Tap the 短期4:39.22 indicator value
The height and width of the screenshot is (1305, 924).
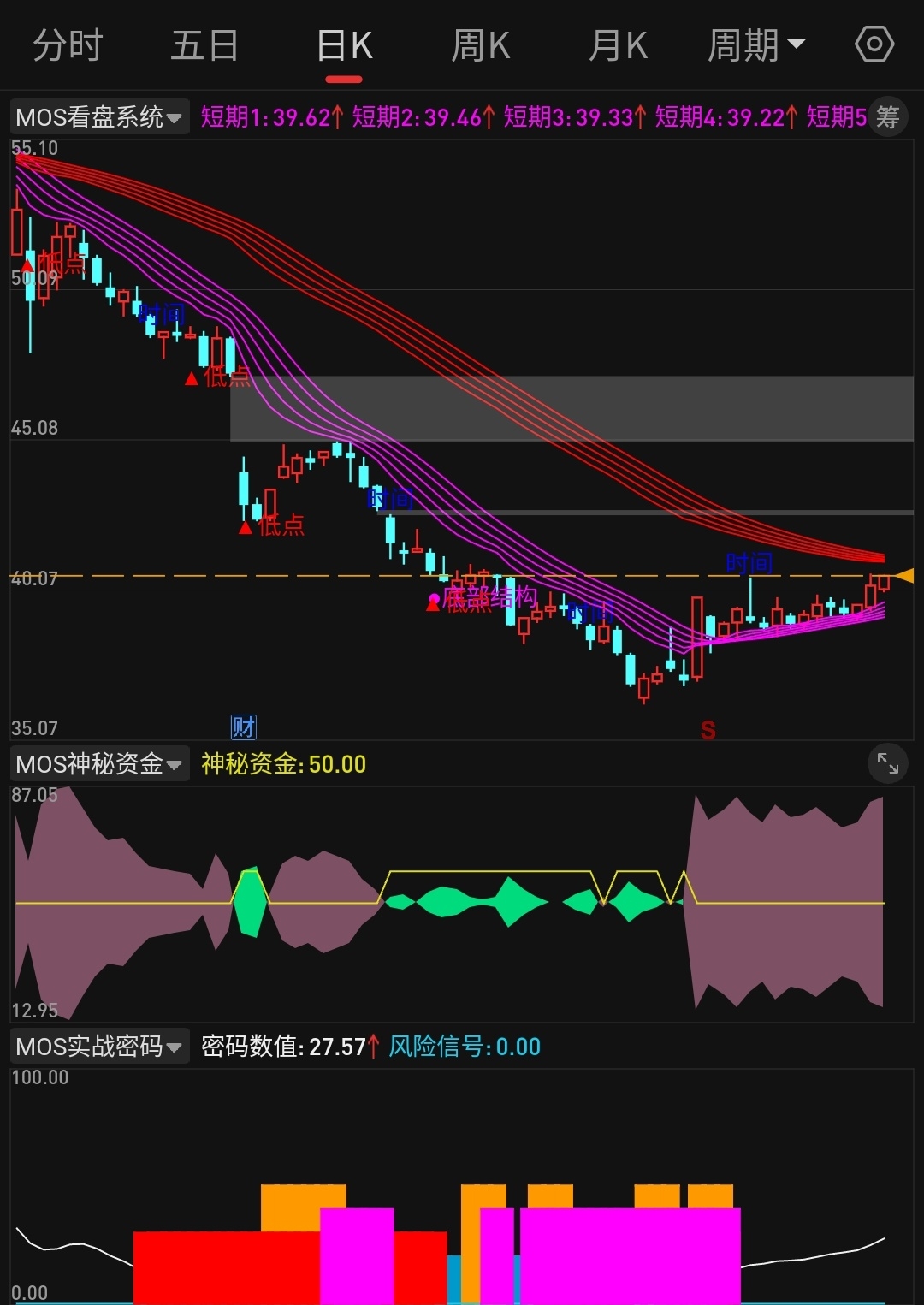click(726, 117)
